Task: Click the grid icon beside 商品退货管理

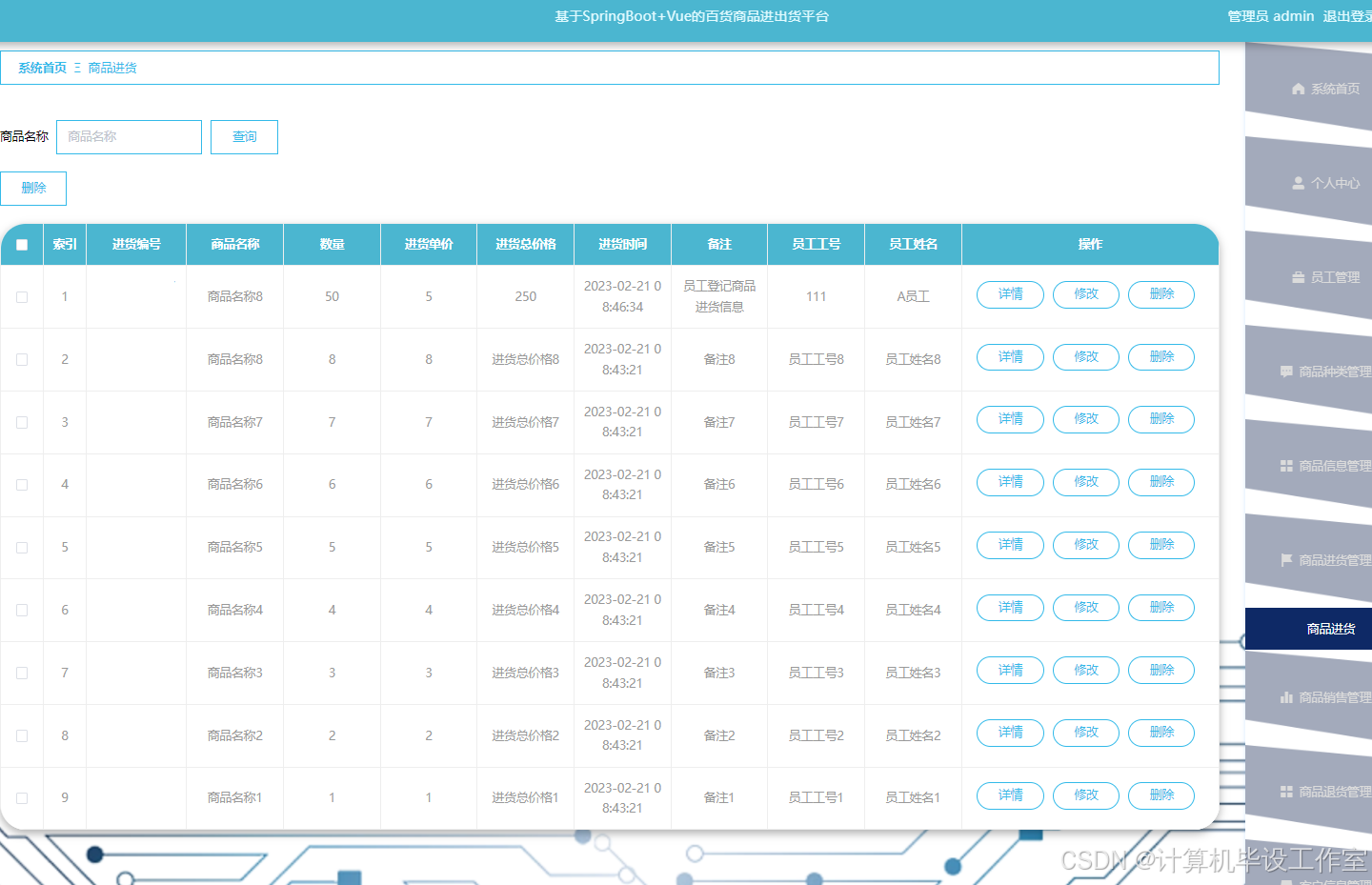Action: click(1286, 792)
